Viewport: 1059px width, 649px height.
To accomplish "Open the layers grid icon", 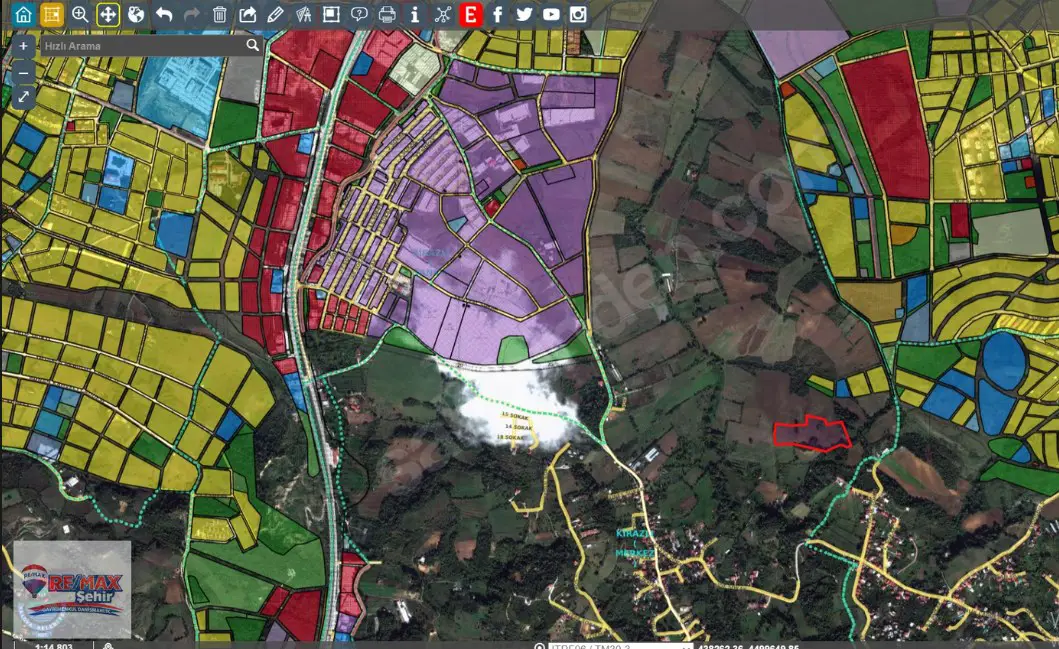I will click(x=51, y=14).
